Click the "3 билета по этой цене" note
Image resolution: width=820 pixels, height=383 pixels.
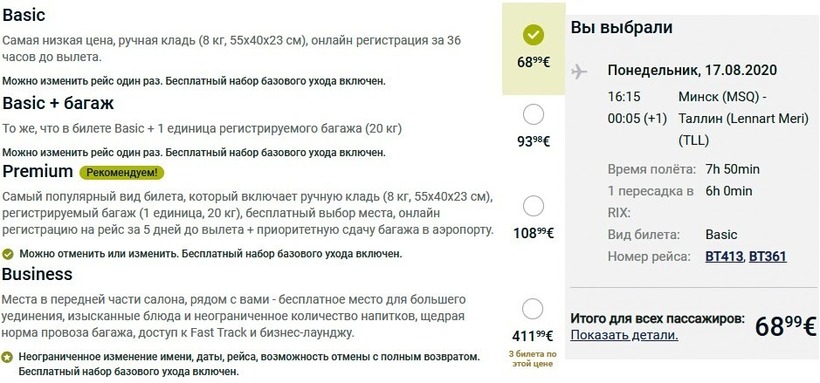[532, 359]
